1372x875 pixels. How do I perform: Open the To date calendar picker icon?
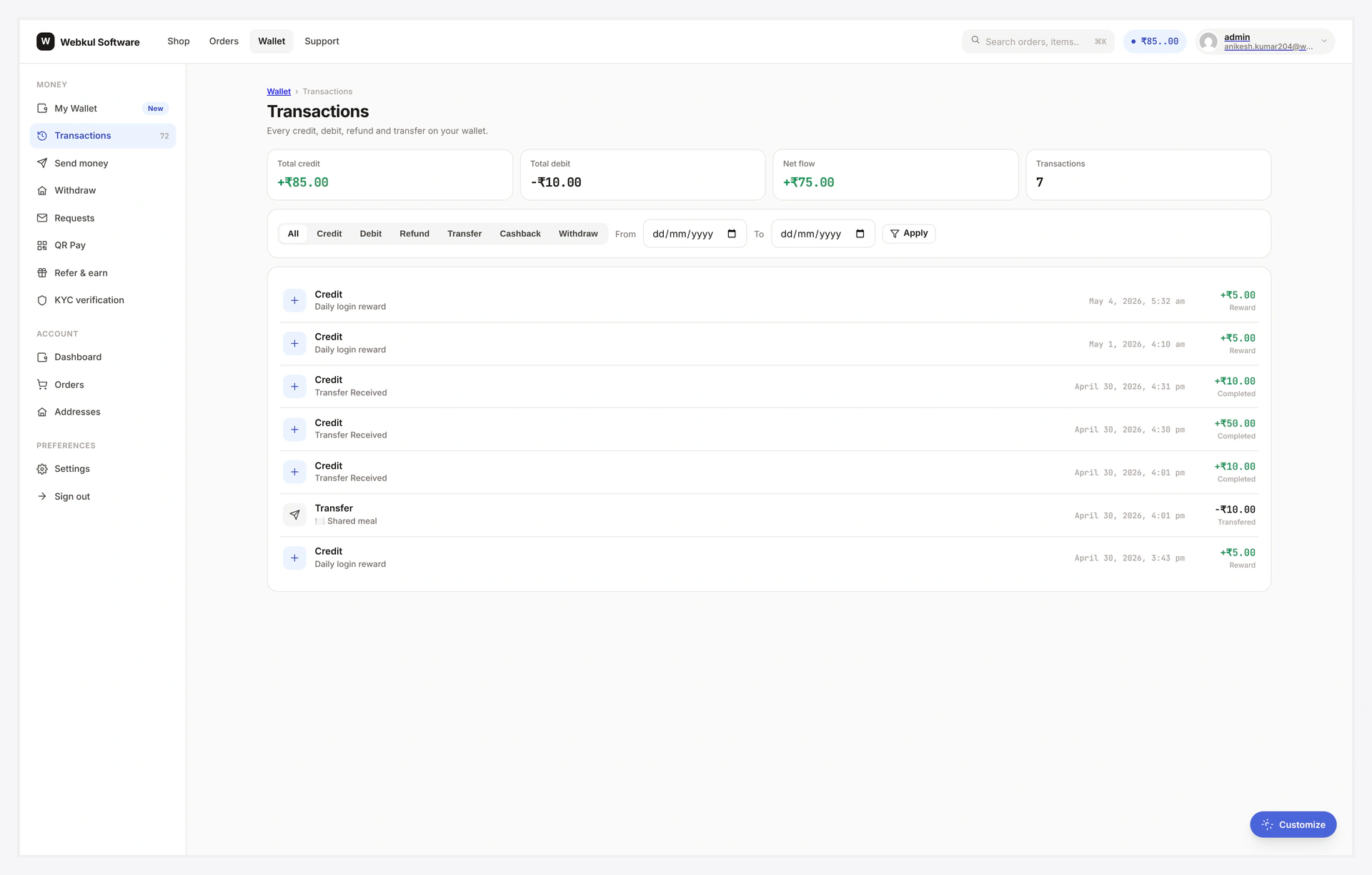click(x=860, y=234)
